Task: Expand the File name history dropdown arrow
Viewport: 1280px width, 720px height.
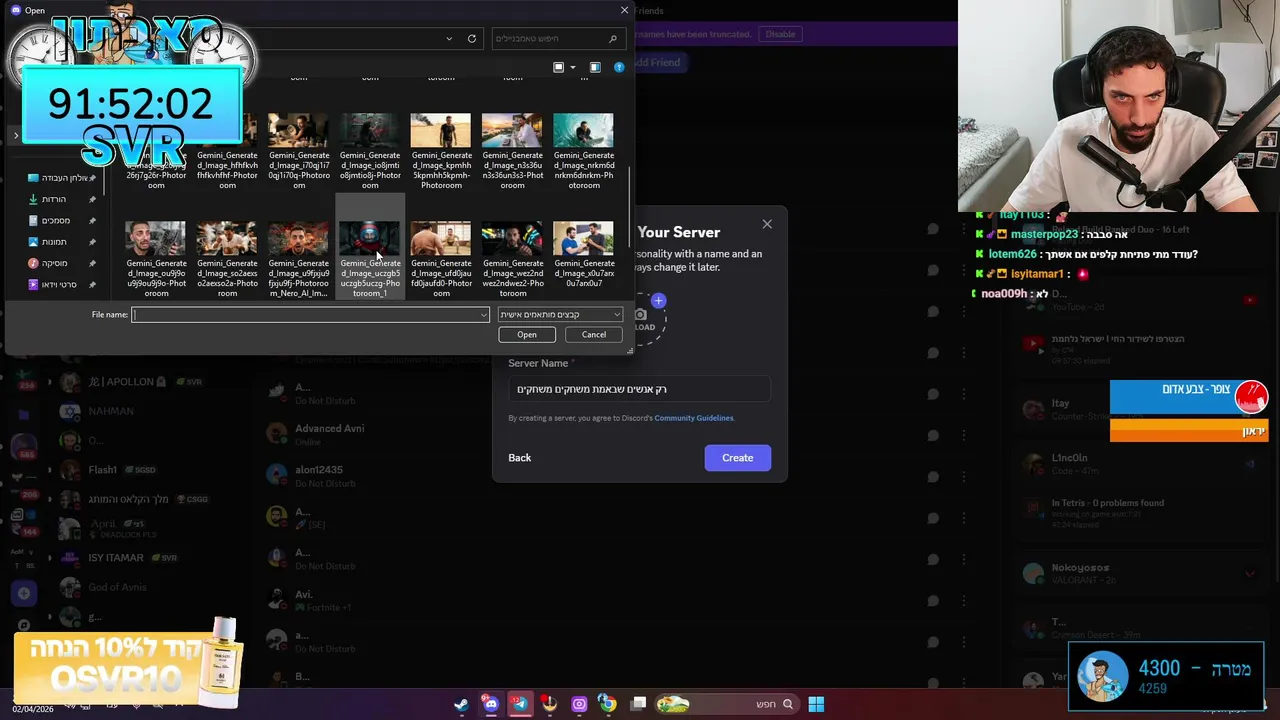Action: pyautogui.click(x=484, y=315)
